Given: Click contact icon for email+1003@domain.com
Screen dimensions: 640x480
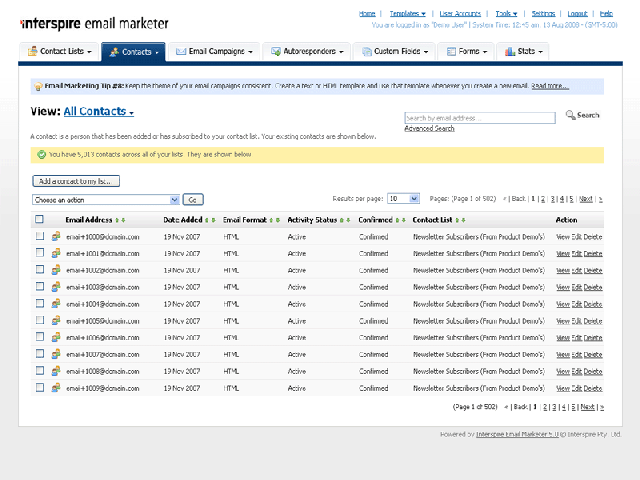Looking at the screenshot, I should [56, 287].
